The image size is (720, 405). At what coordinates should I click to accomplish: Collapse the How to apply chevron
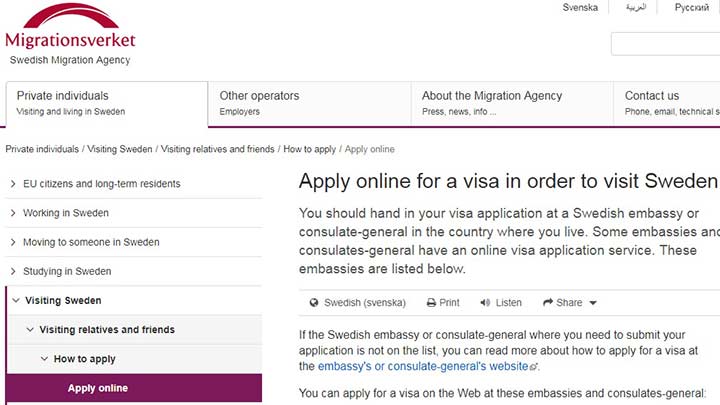click(45, 359)
